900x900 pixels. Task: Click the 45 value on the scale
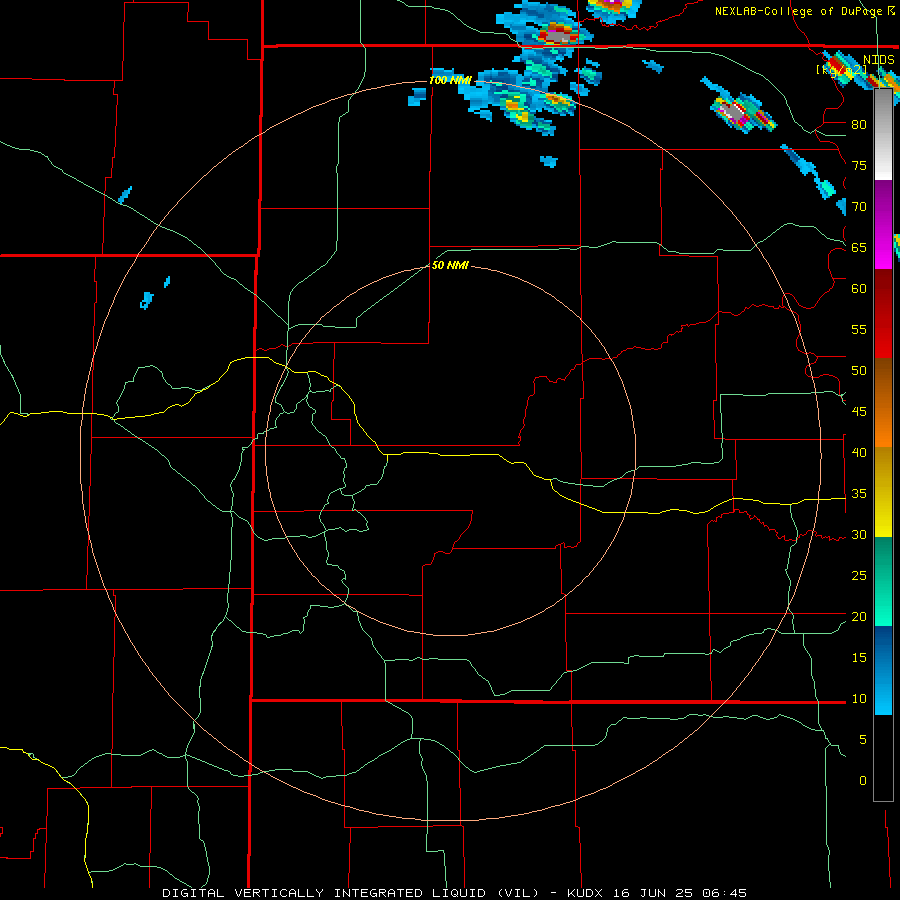[859, 412]
